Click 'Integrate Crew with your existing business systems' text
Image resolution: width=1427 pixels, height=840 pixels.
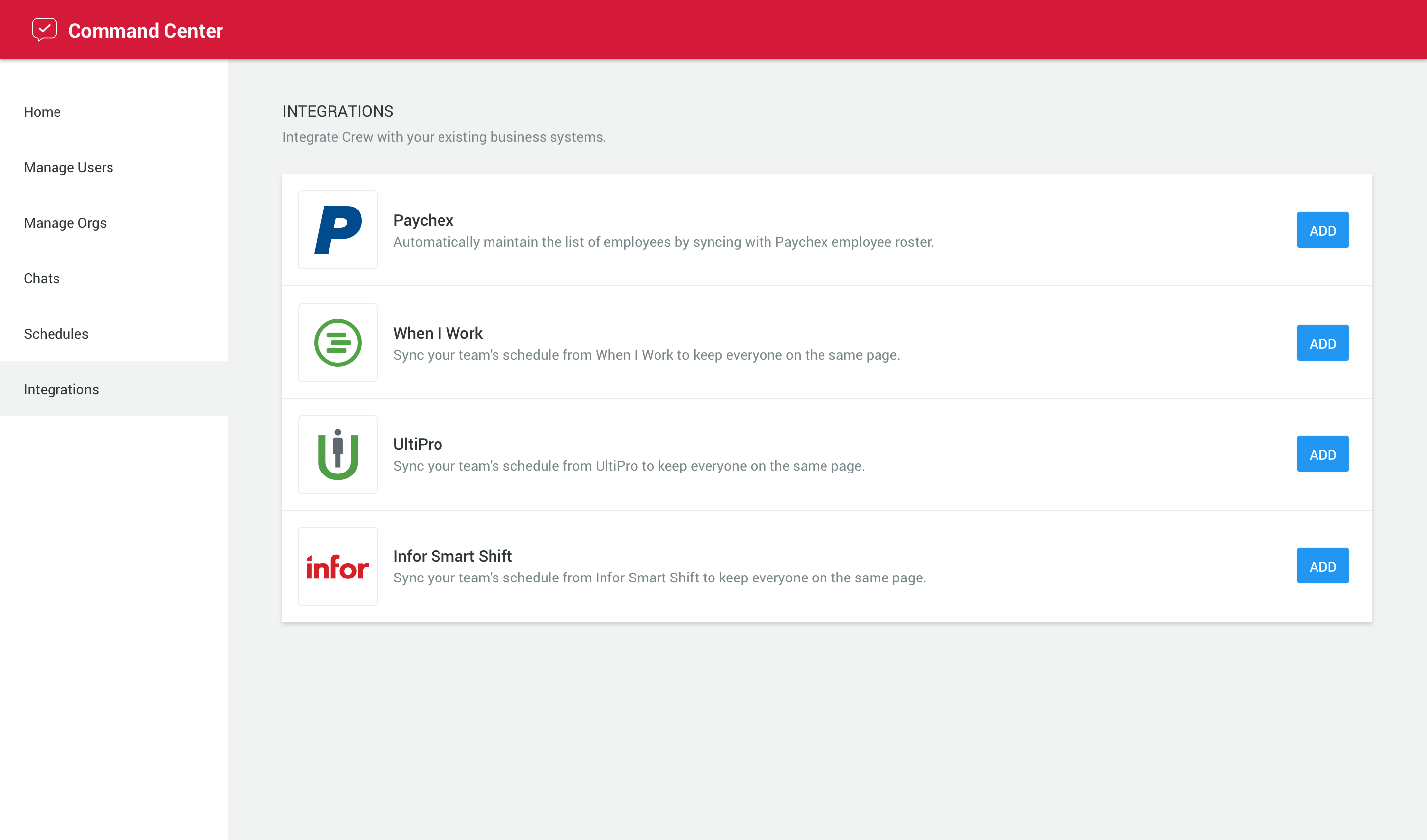[444, 137]
